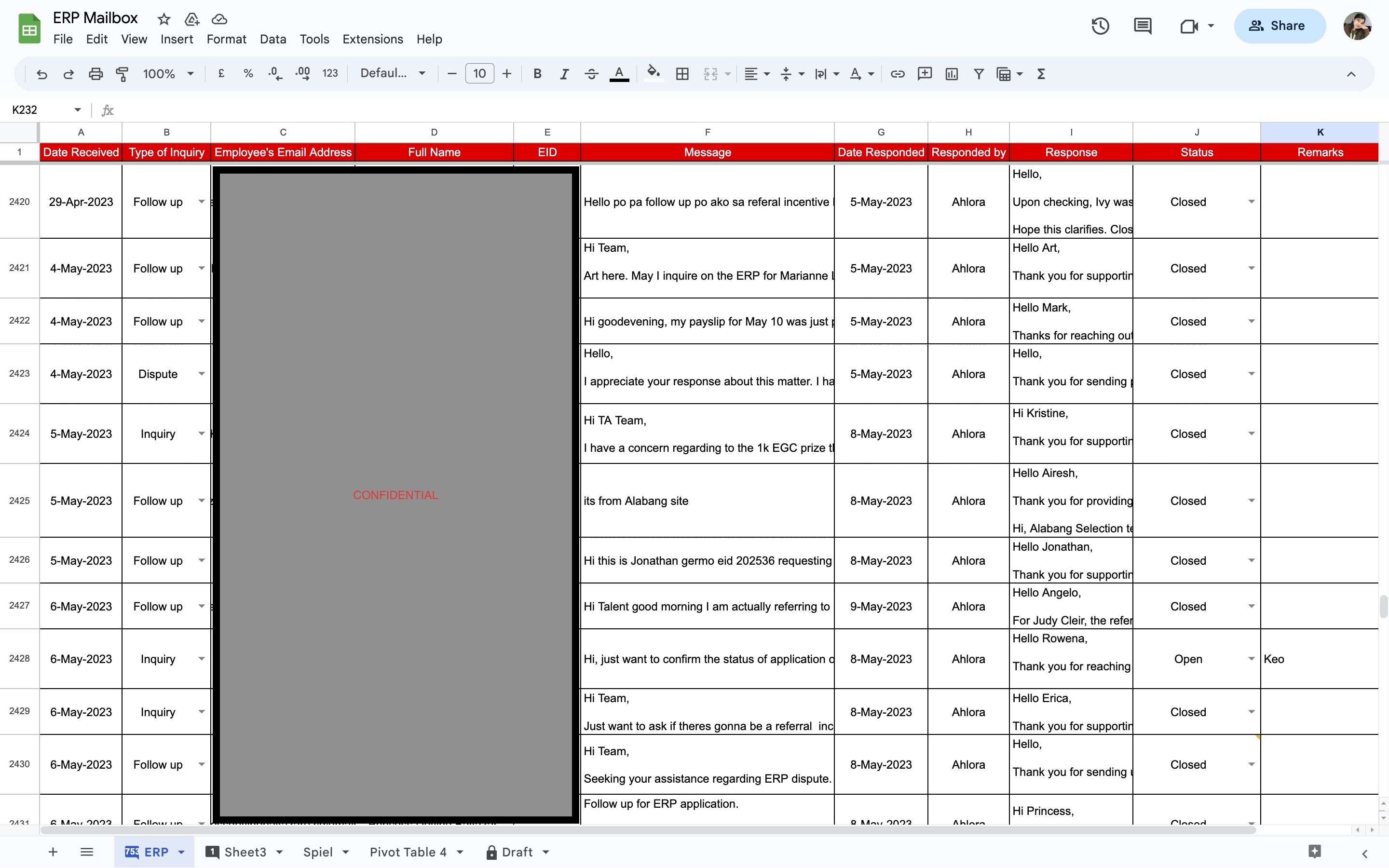This screenshot has width=1389, height=868.
Task: Toggle italic formatting
Action: (x=564, y=73)
